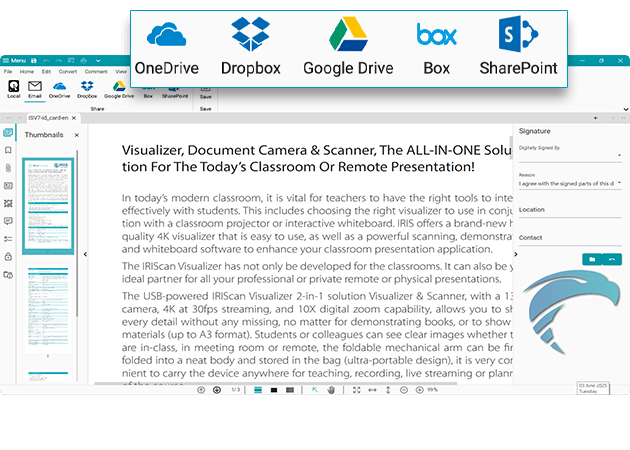Open the Bookmarks sidebar panel
This screenshot has height=450, width=630.
[x=8, y=150]
